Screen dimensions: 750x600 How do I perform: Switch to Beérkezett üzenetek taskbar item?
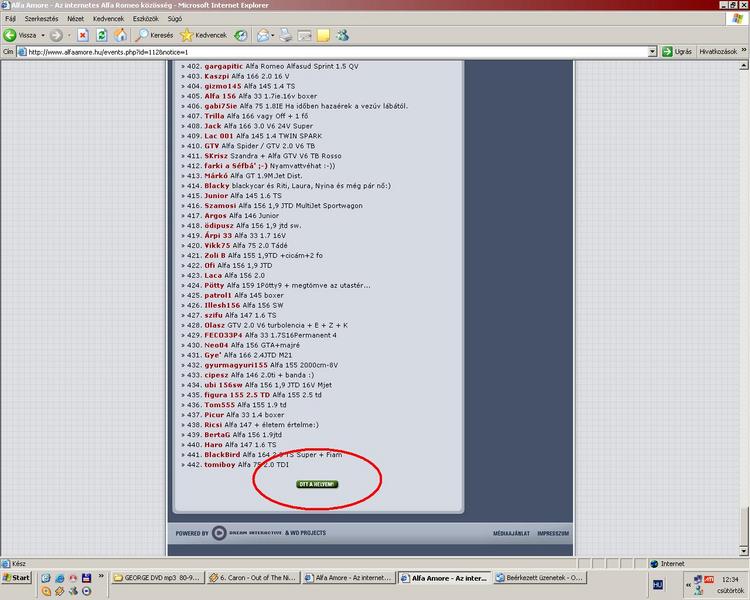[540, 578]
